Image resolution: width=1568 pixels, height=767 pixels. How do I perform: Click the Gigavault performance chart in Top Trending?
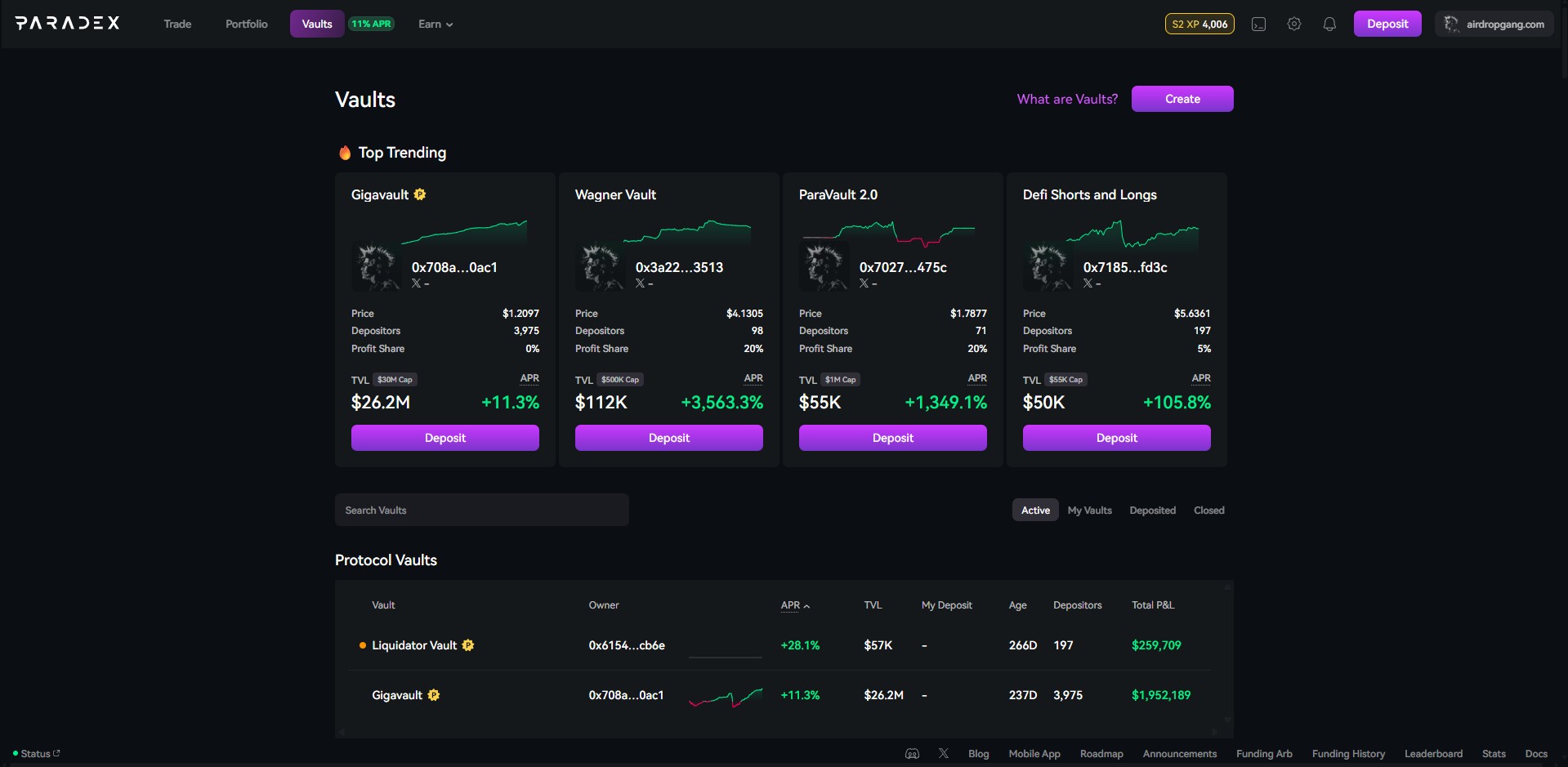[464, 232]
